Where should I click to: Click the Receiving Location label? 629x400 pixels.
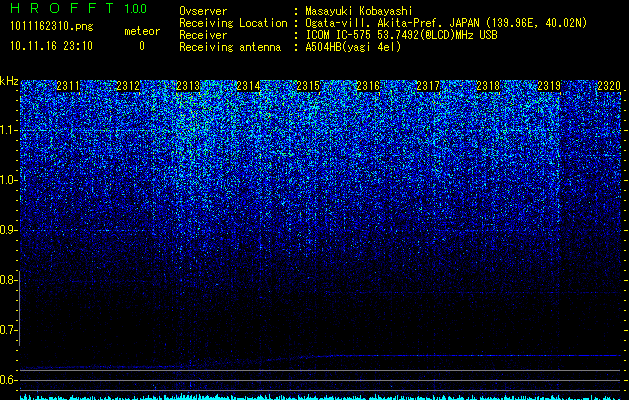point(233,23)
